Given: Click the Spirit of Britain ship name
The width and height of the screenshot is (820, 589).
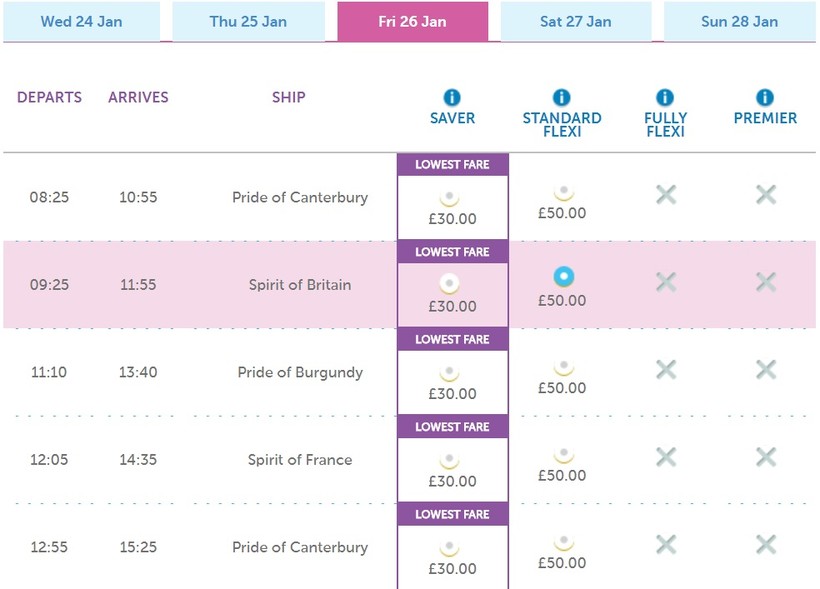Looking at the screenshot, I should pos(300,285).
